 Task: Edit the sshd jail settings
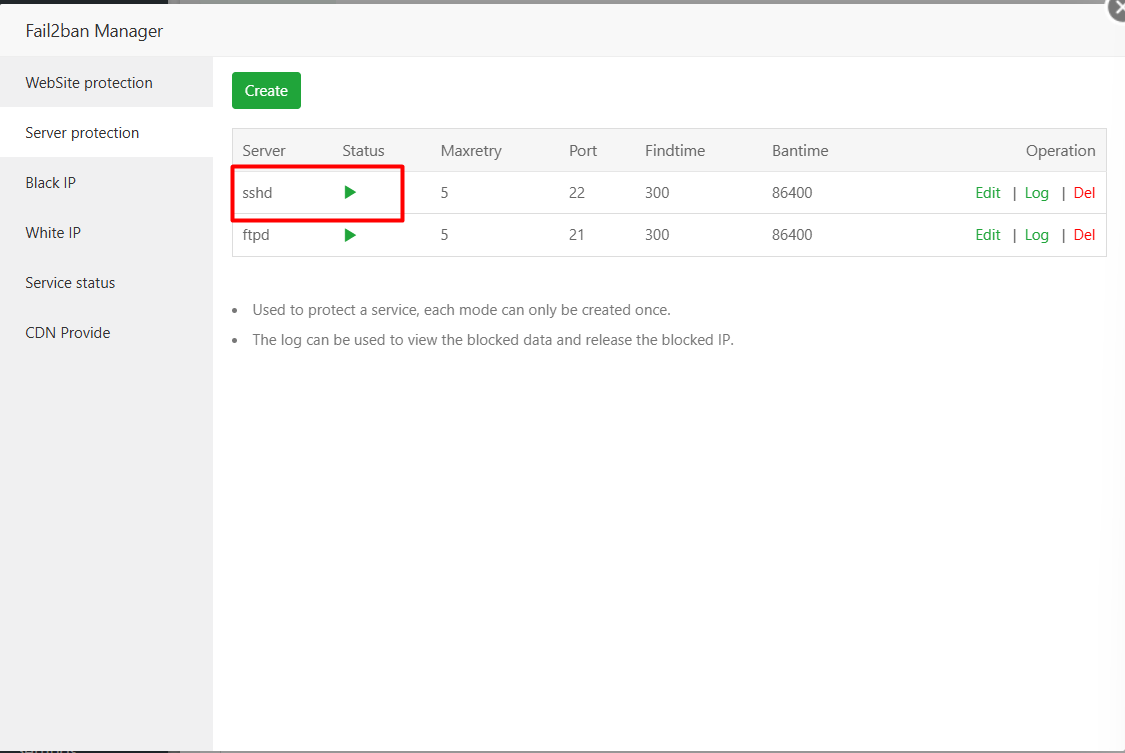pyautogui.click(x=987, y=192)
